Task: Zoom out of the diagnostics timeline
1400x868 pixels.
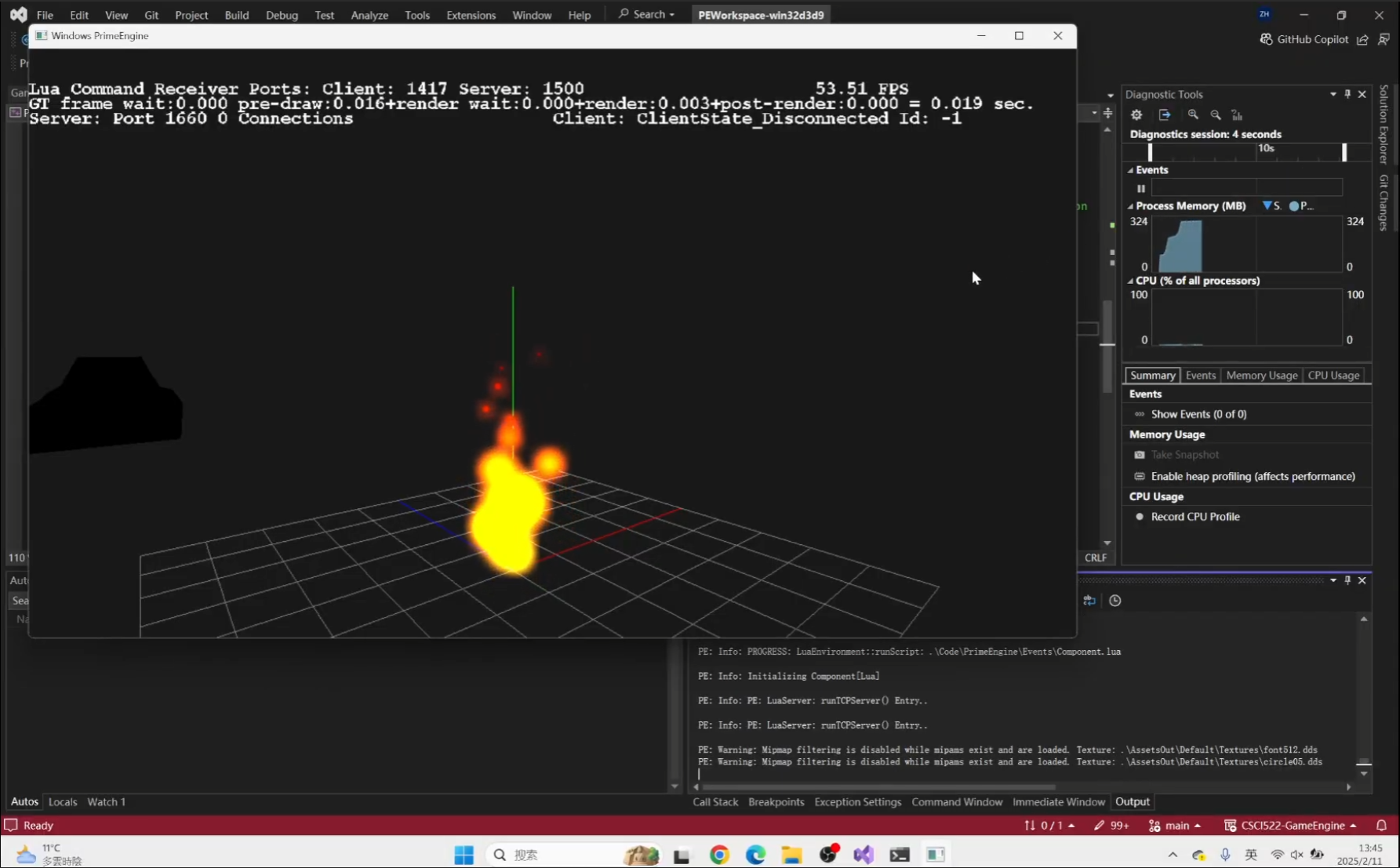Action: (x=1216, y=114)
